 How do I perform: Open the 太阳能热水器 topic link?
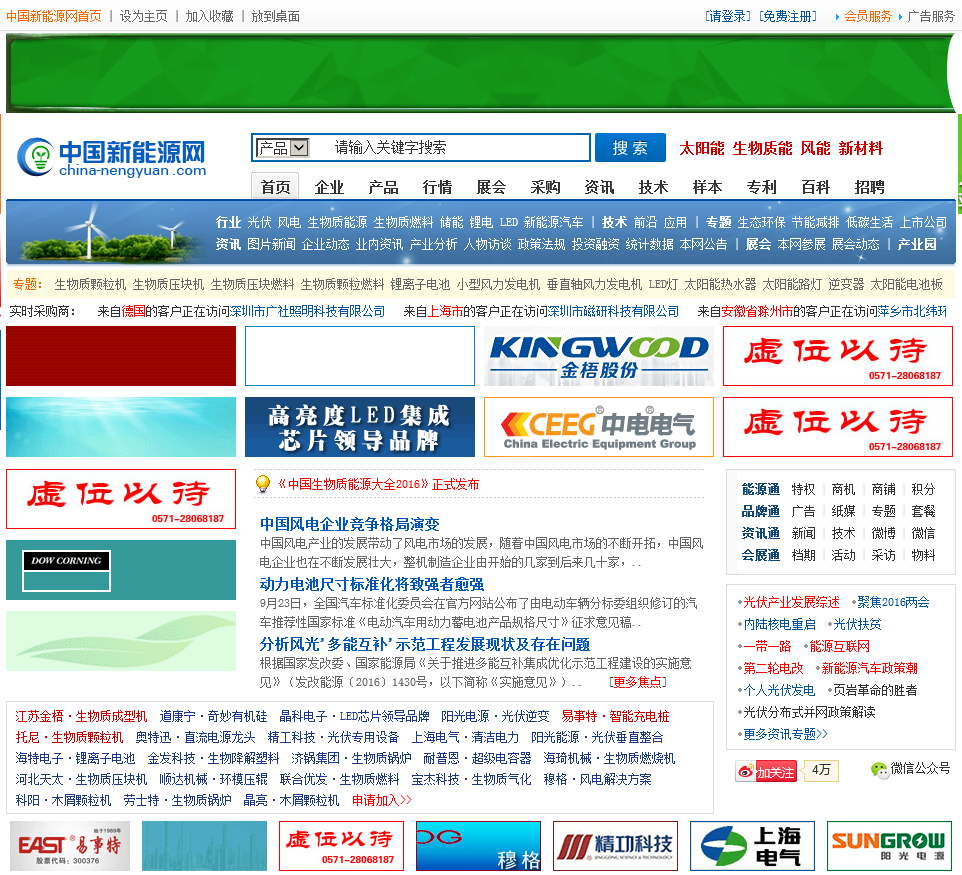(720, 284)
